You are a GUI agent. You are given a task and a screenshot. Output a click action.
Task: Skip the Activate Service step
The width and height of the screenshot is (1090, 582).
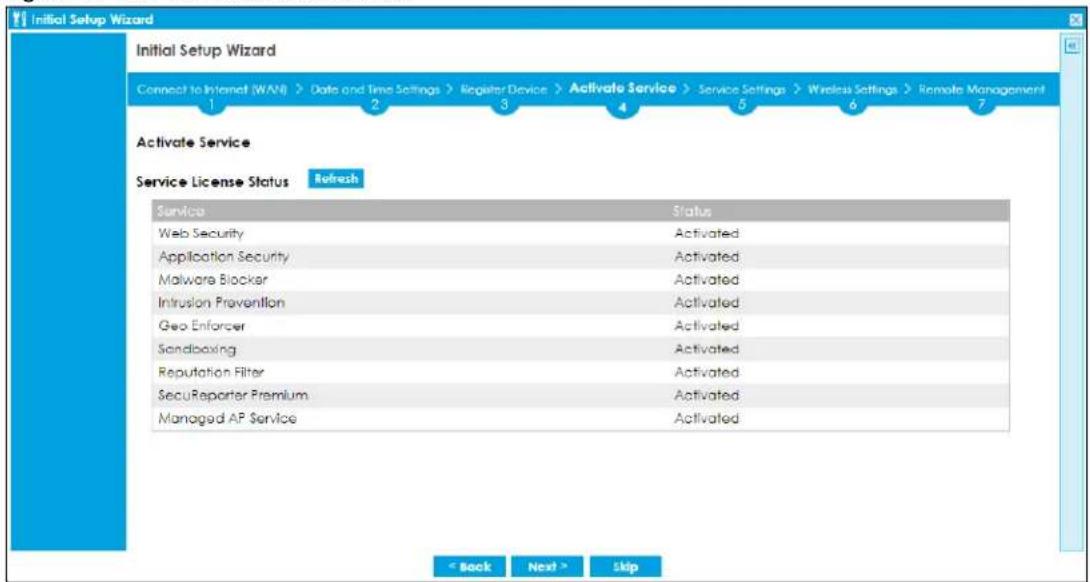point(625,567)
